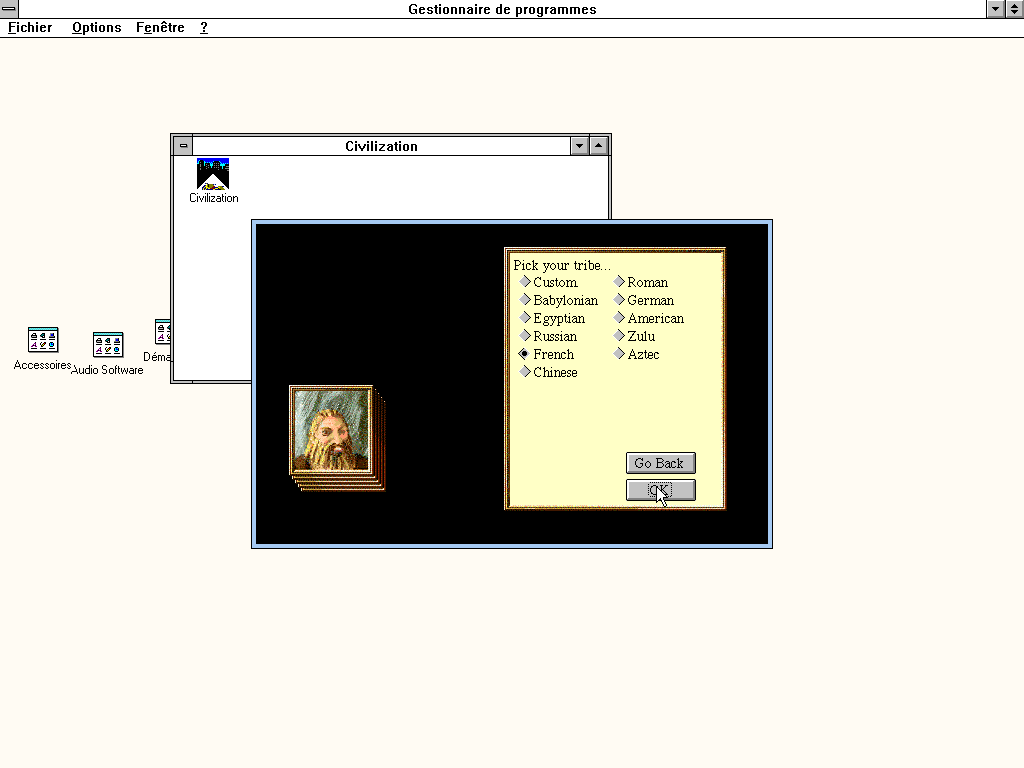
Task: Pick the German tribe
Action: (644, 300)
